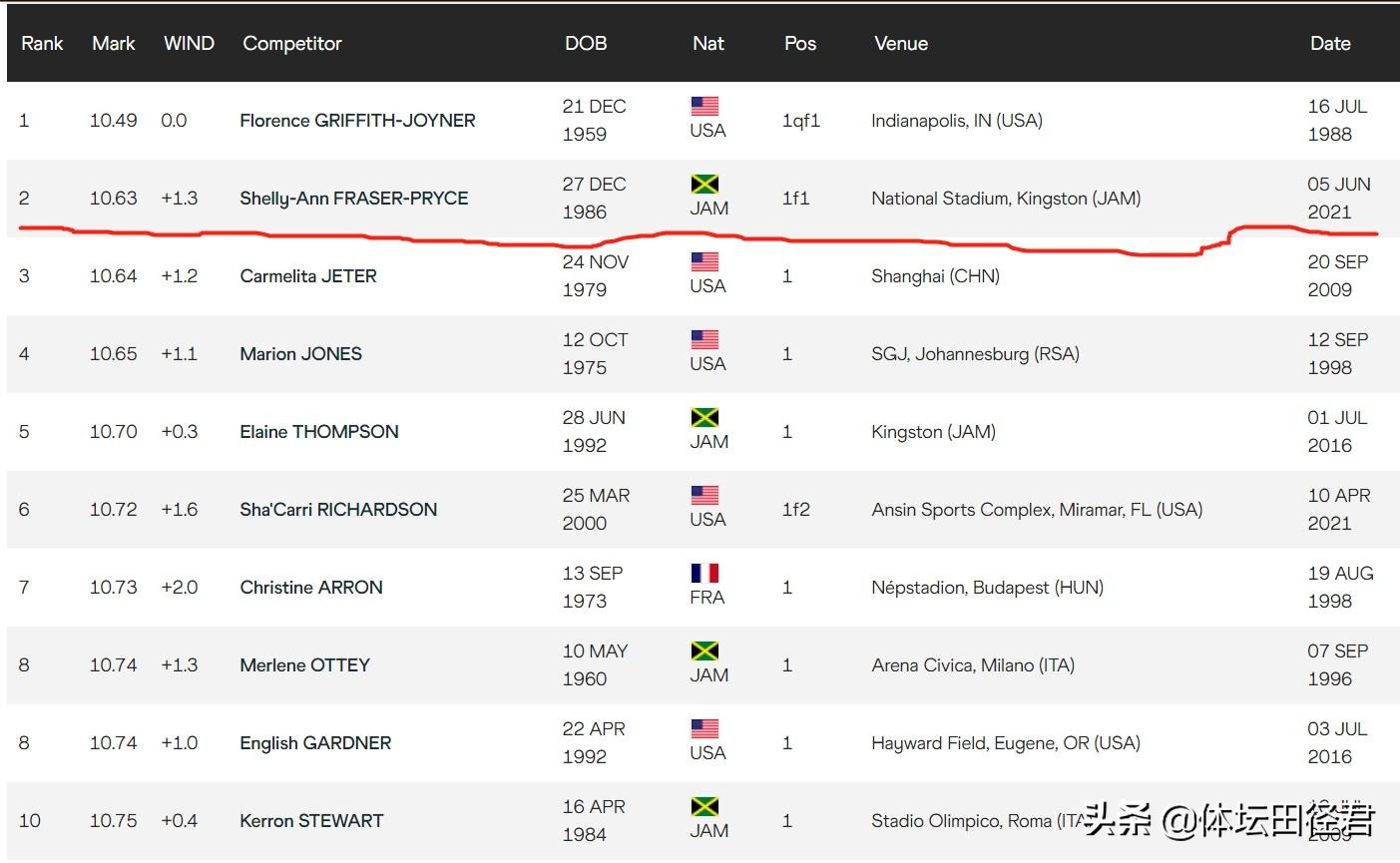This screenshot has width=1400, height=863.
Task: Click USA flag in Carmelita Jeter's row
Action: 704,262
